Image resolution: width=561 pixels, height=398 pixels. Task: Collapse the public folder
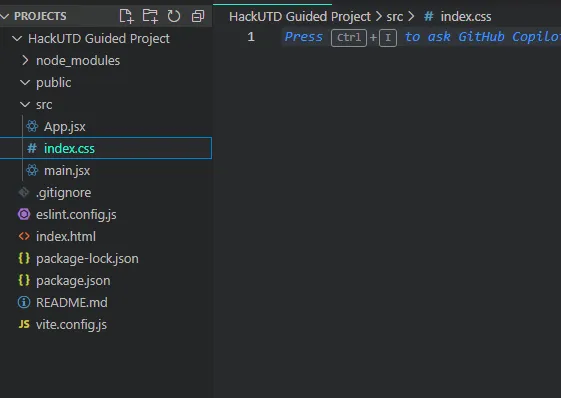coord(25,83)
